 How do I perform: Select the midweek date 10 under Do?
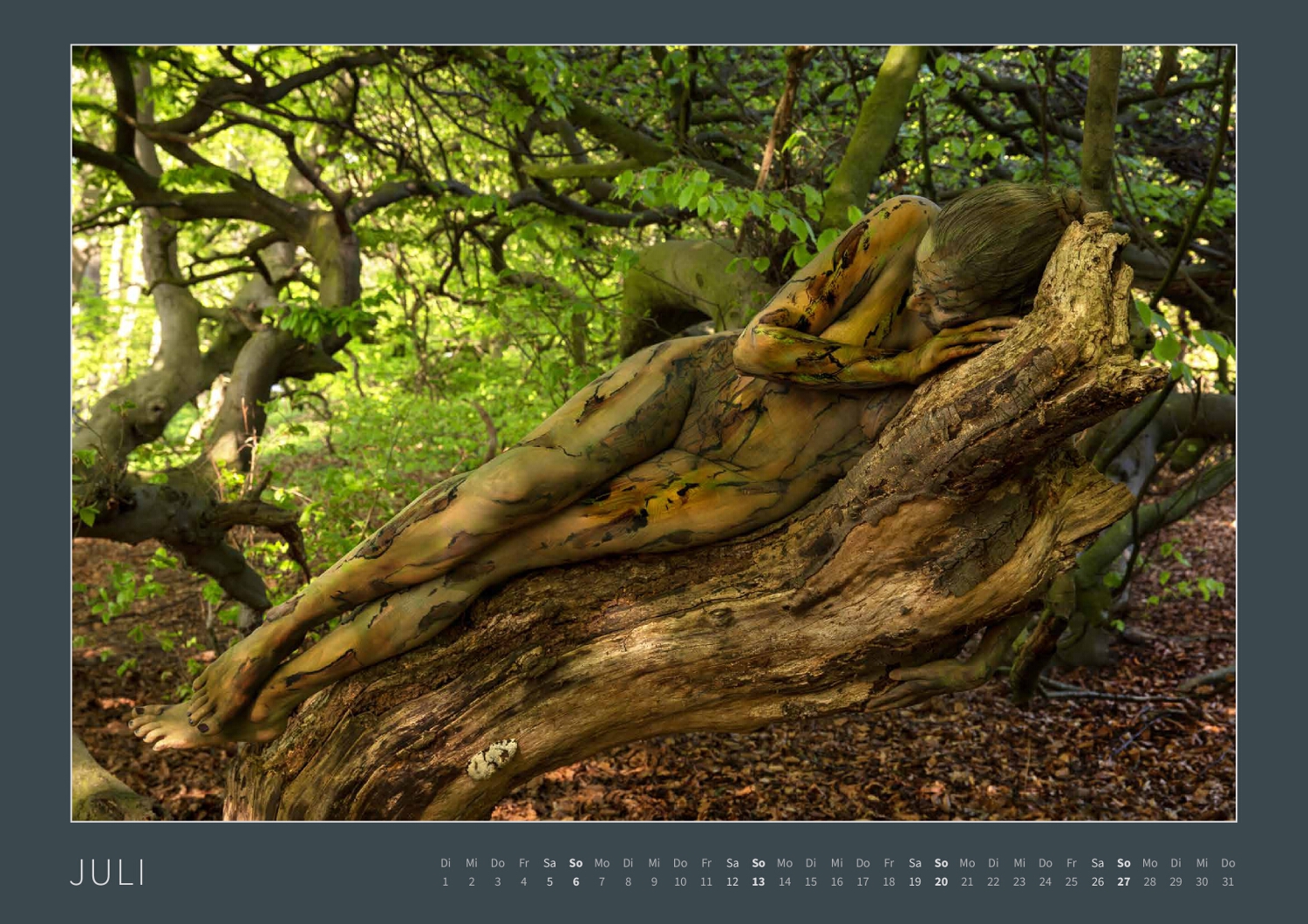click(x=680, y=881)
